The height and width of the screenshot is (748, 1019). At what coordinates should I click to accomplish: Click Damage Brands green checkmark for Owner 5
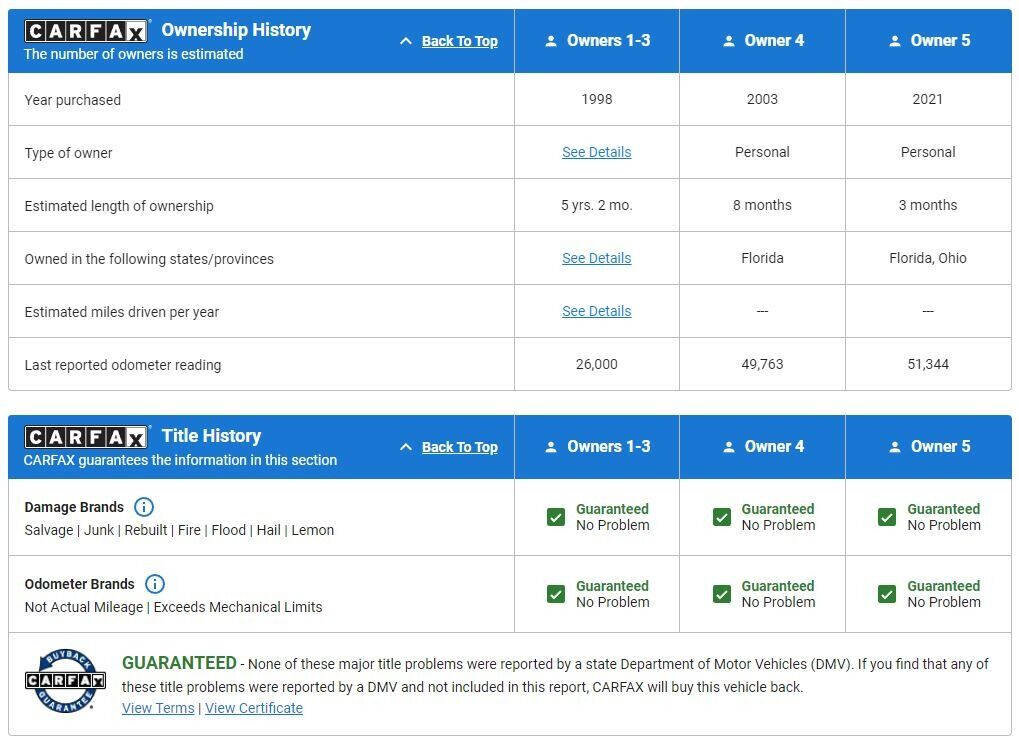point(887,517)
